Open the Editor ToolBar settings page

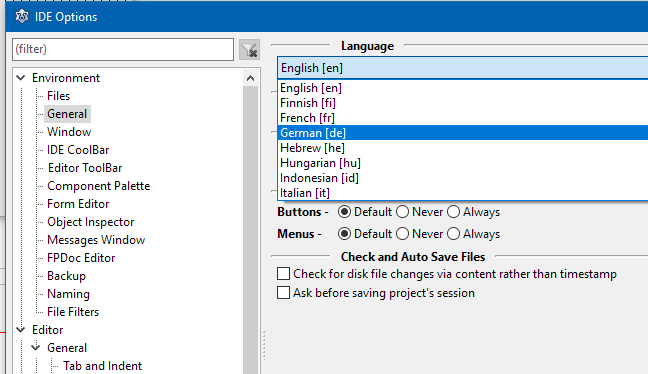coord(85,168)
